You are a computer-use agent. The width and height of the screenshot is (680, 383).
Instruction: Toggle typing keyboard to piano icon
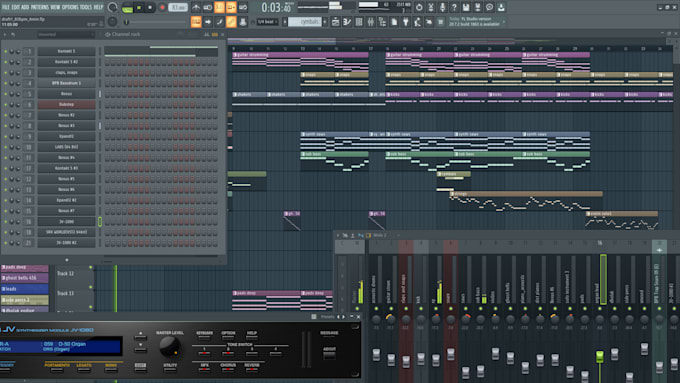click(196, 22)
